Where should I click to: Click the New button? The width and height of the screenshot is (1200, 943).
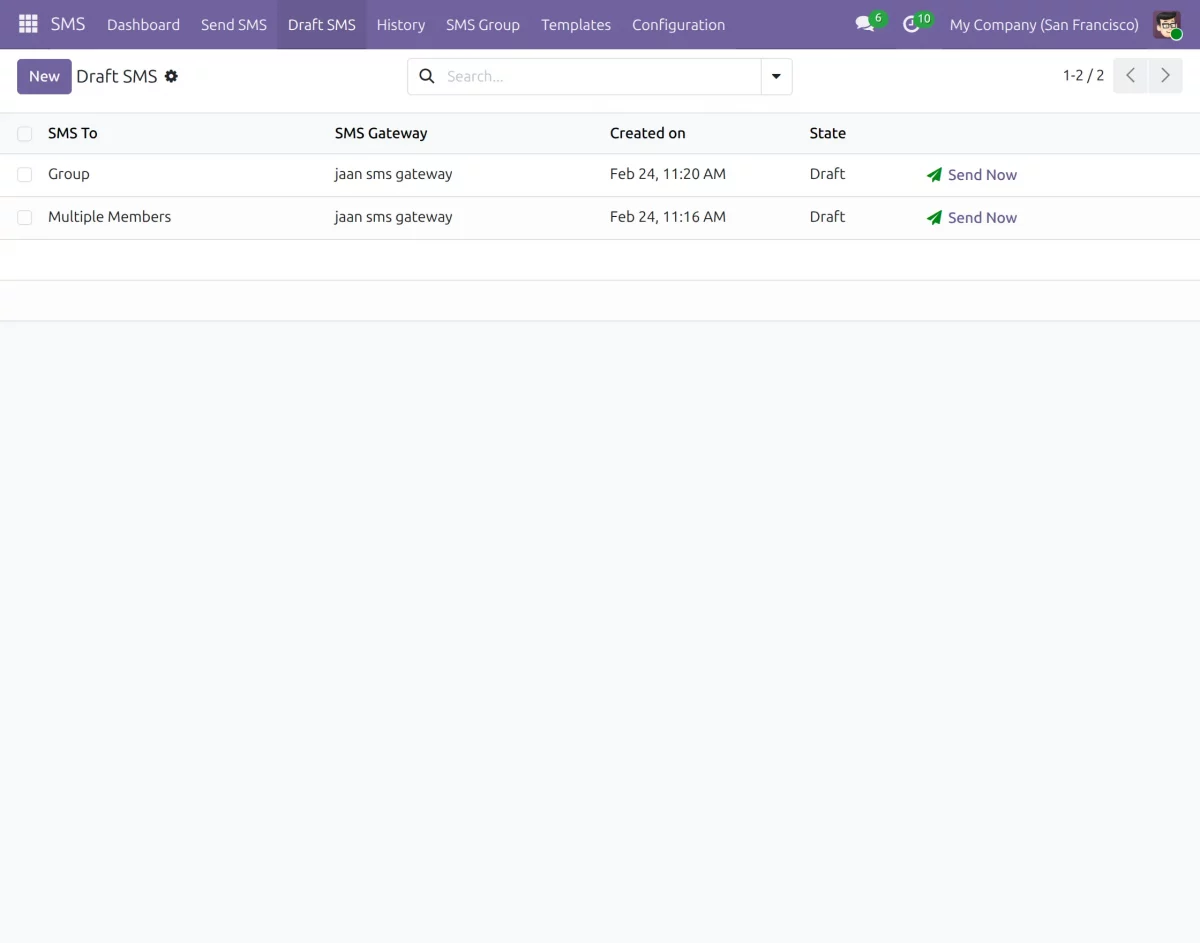point(44,76)
